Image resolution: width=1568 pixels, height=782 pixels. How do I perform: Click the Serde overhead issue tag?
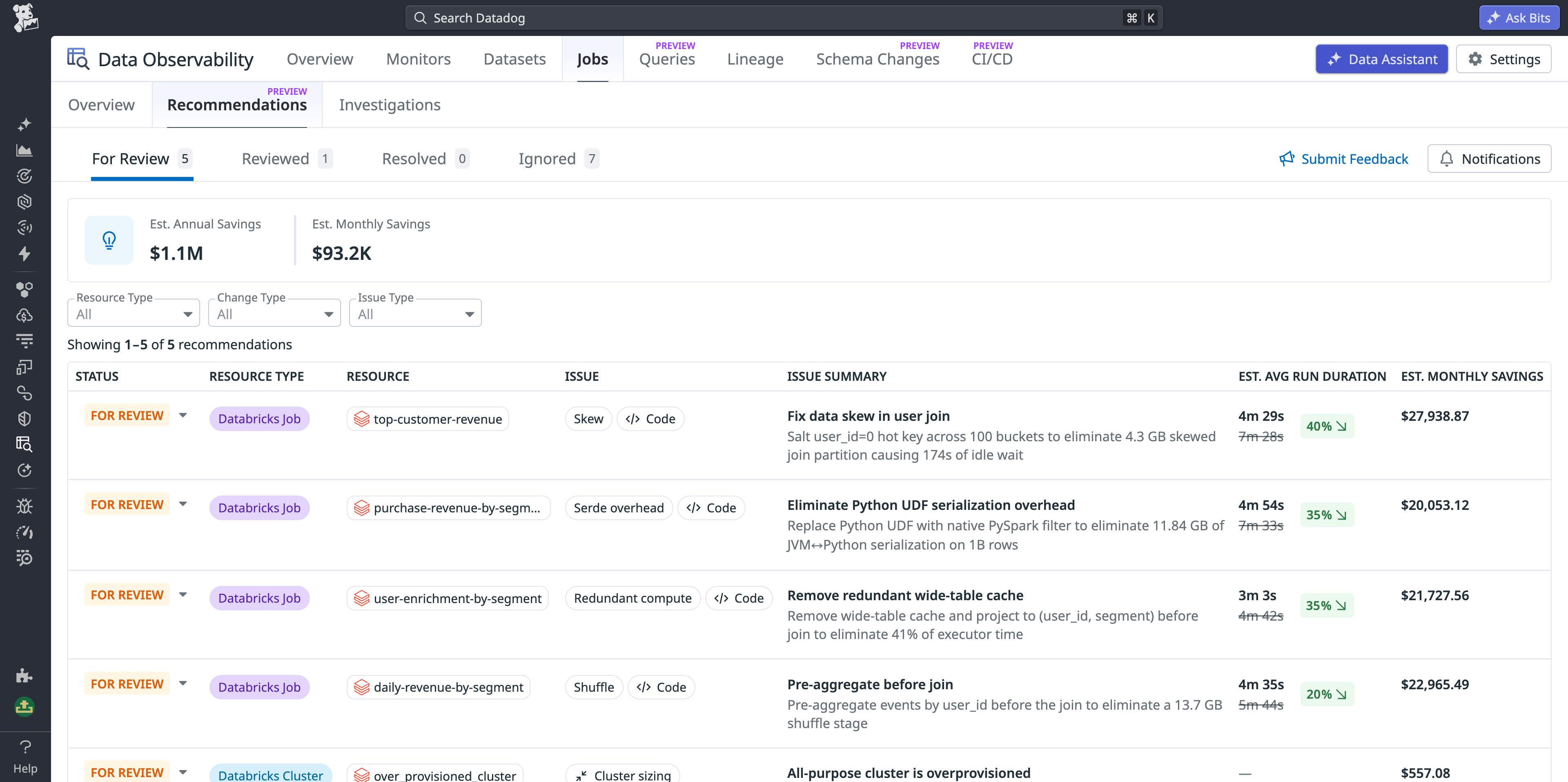click(619, 508)
